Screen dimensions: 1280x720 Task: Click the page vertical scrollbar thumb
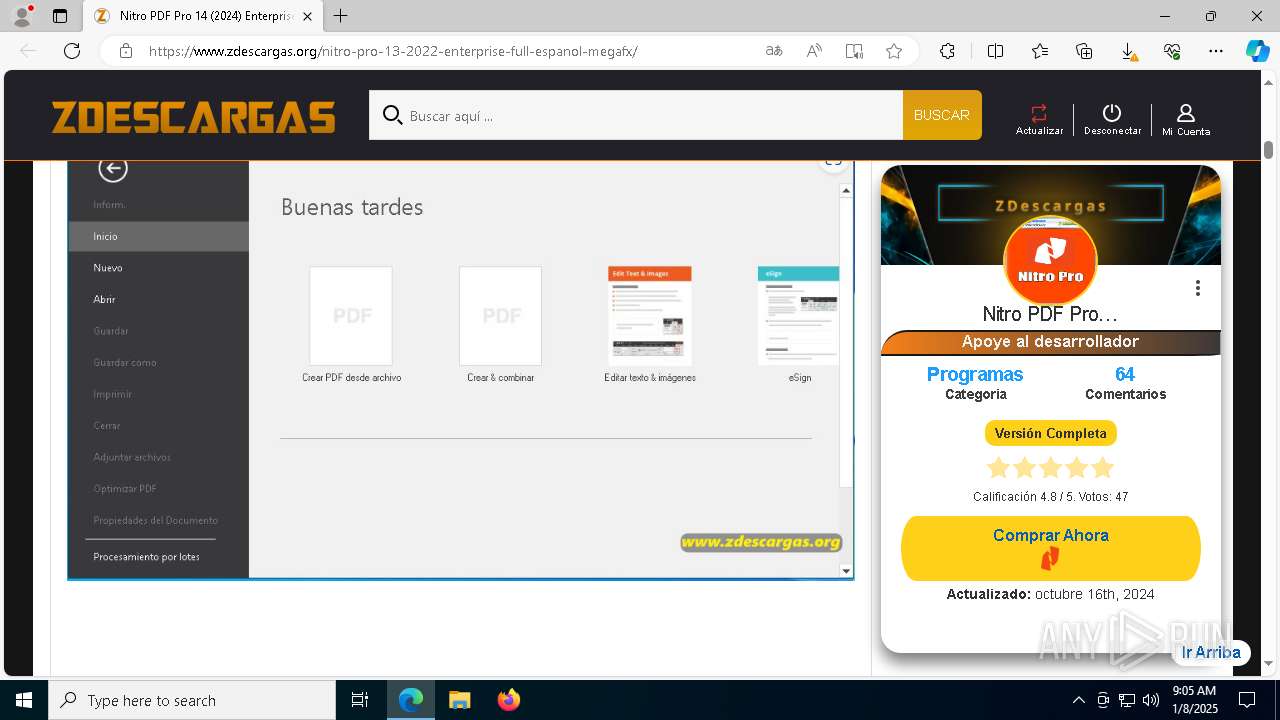1268,149
